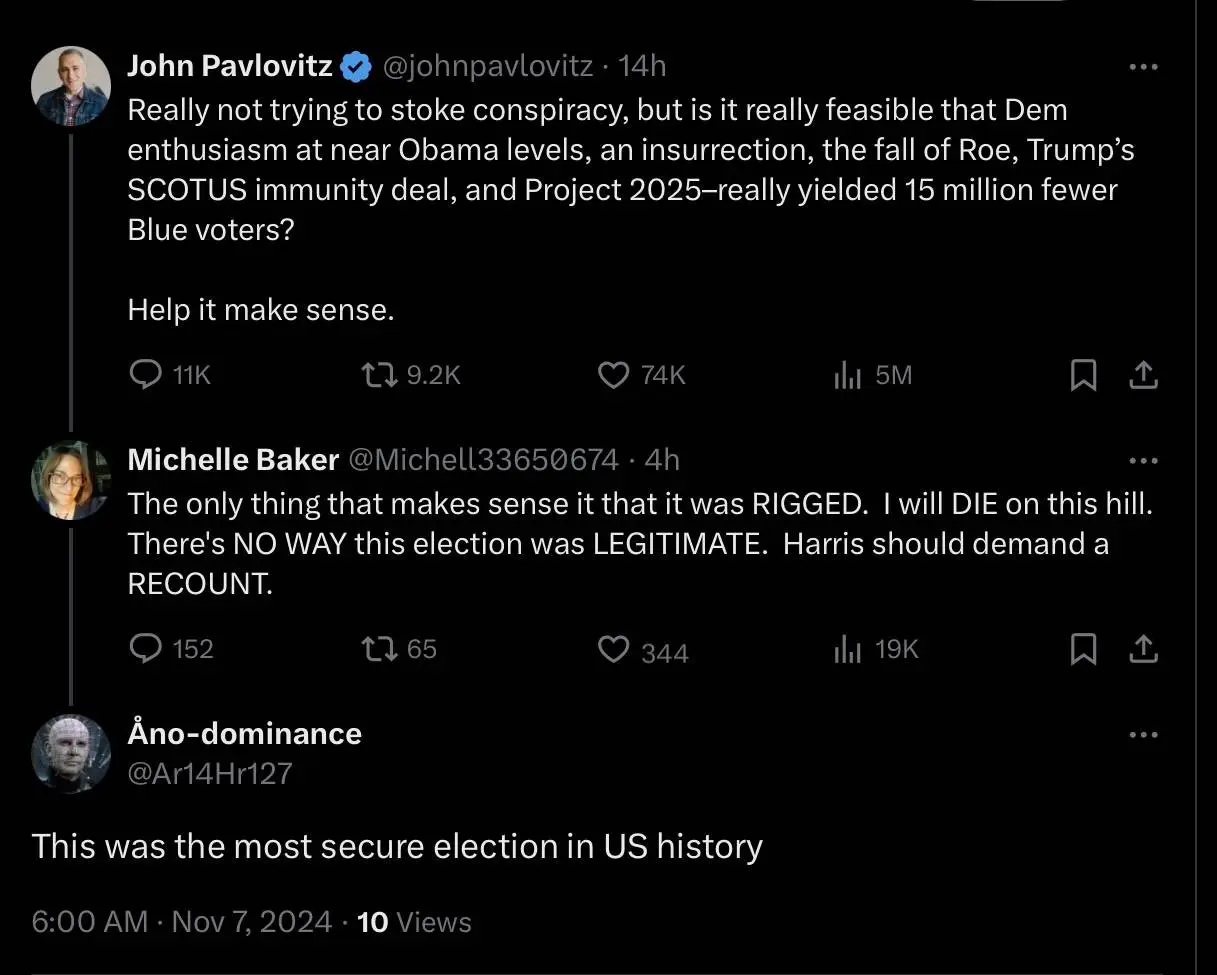
Task: Open John Pavlovitz's profile picture
Action: pos(70,85)
